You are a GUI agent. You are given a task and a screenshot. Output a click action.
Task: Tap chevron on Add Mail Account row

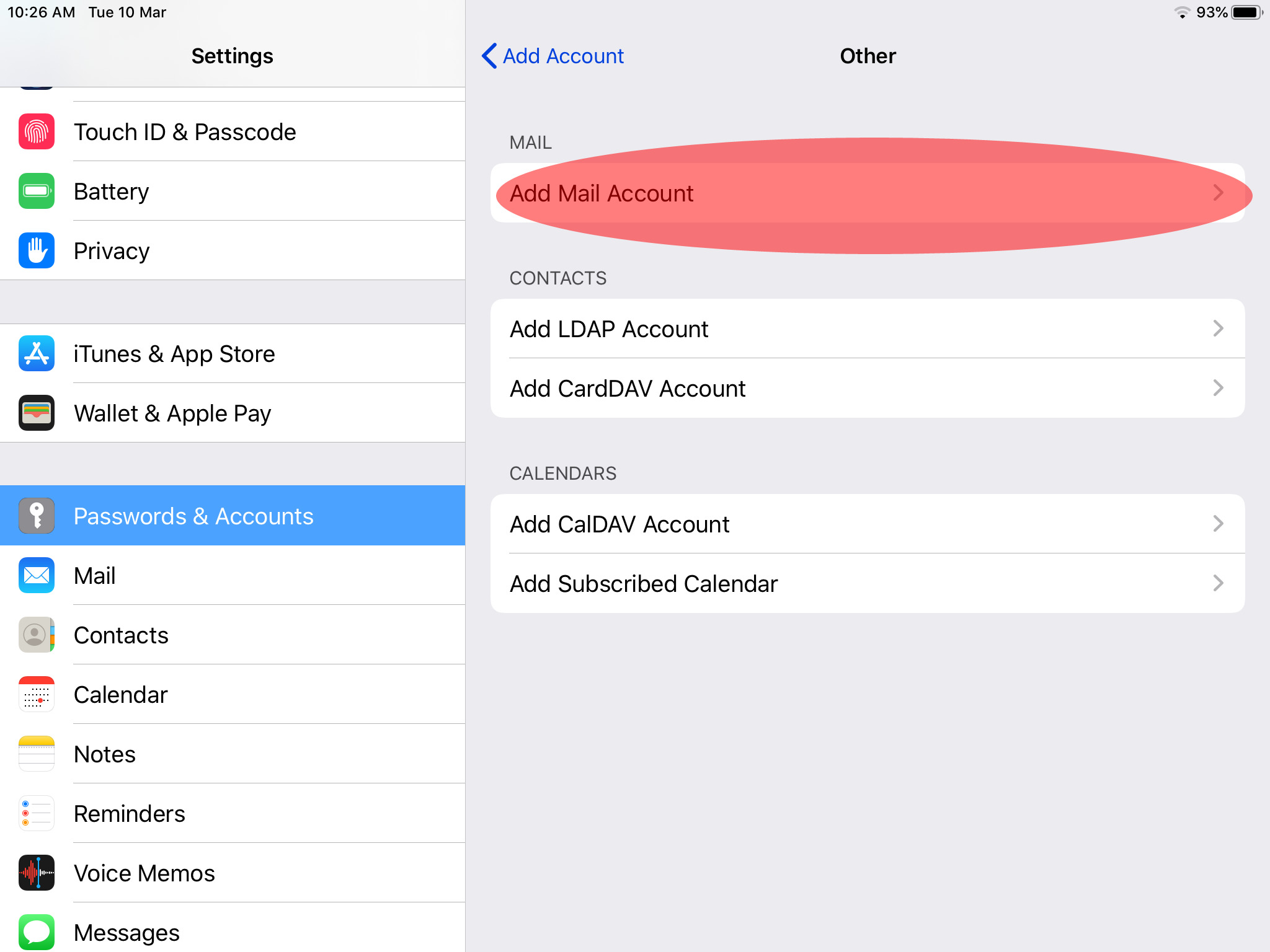click(x=1218, y=193)
